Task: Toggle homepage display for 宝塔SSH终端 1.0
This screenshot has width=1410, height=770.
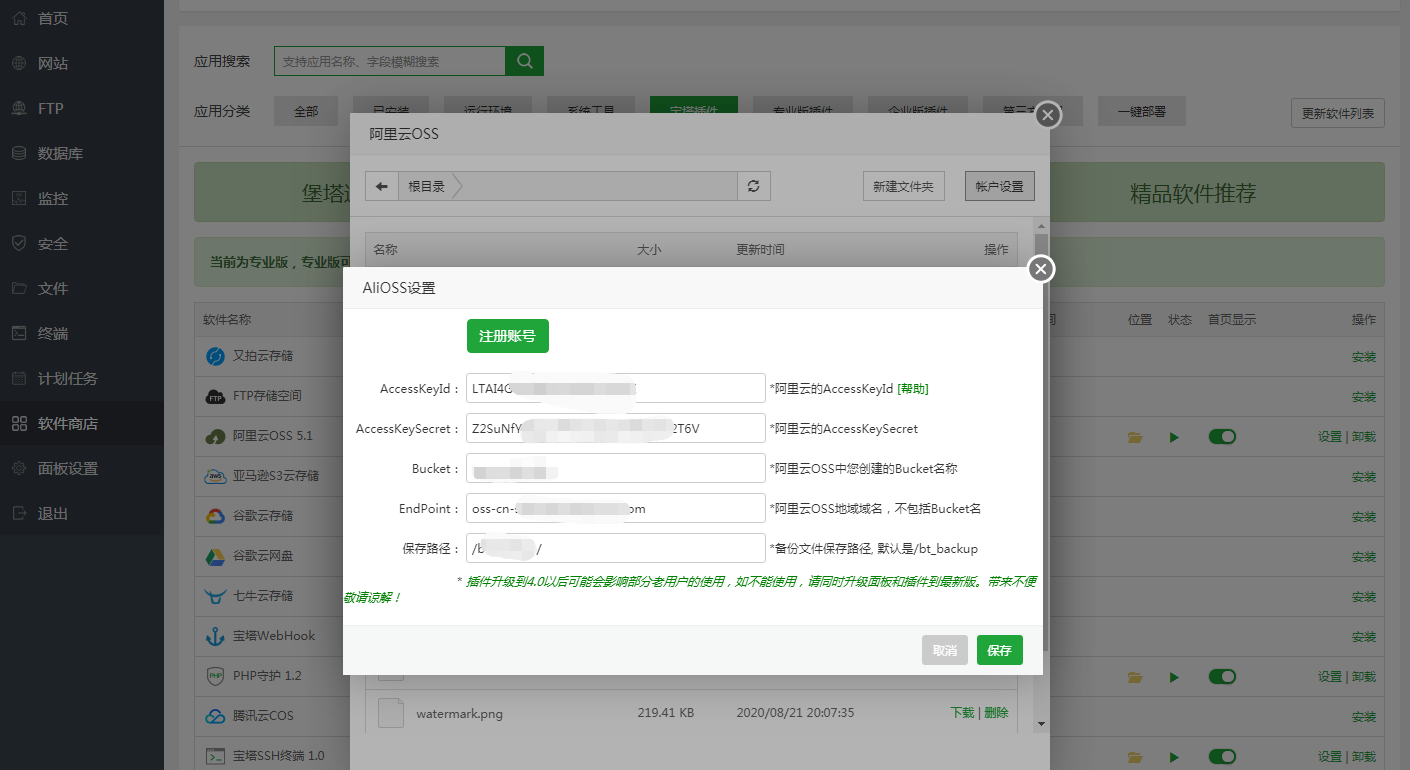Action: [x=1222, y=757]
